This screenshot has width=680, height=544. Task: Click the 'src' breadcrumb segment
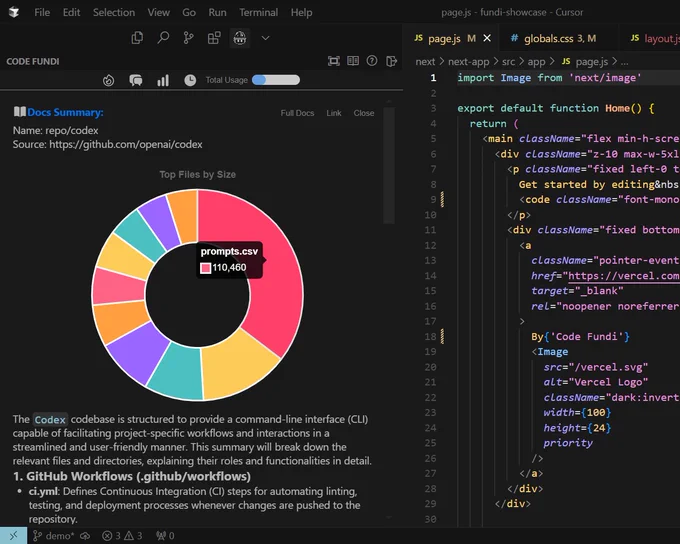pyautogui.click(x=508, y=62)
